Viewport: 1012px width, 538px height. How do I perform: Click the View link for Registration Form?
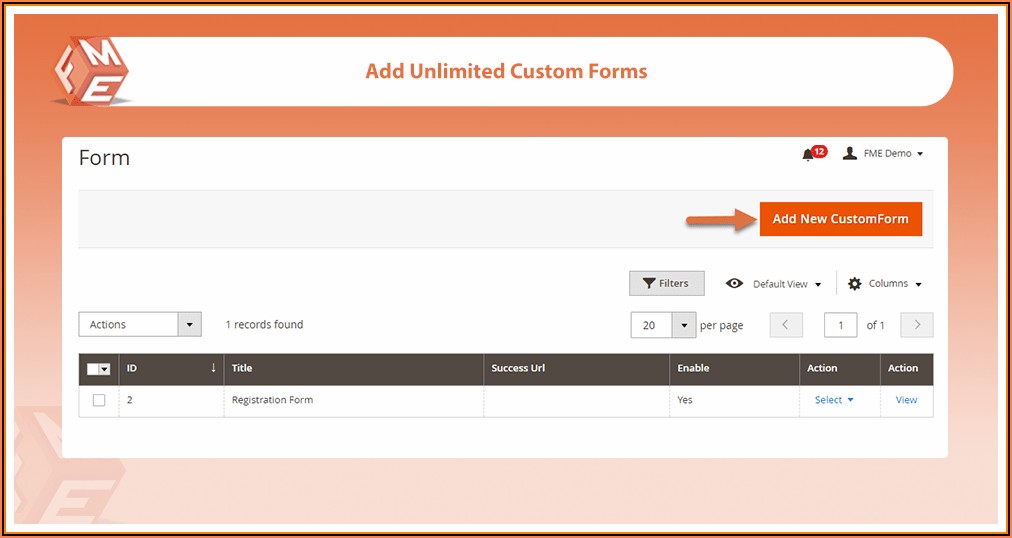[906, 400]
